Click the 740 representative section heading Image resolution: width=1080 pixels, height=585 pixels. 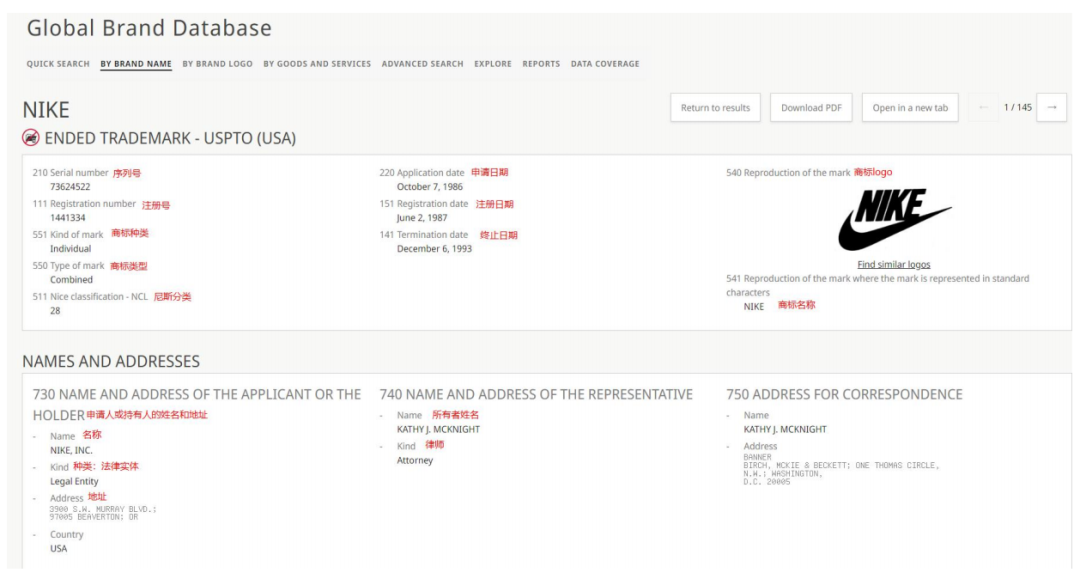[x=536, y=395]
